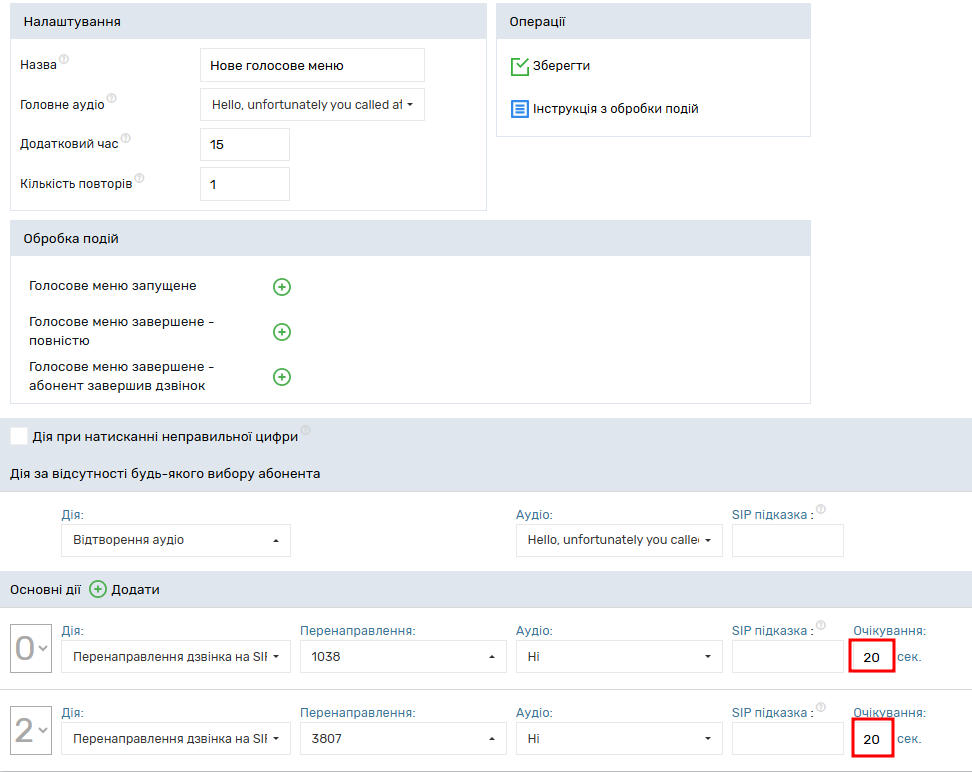972x772 pixels.
Task: Click the Додатковий час input field
Action: (244, 144)
